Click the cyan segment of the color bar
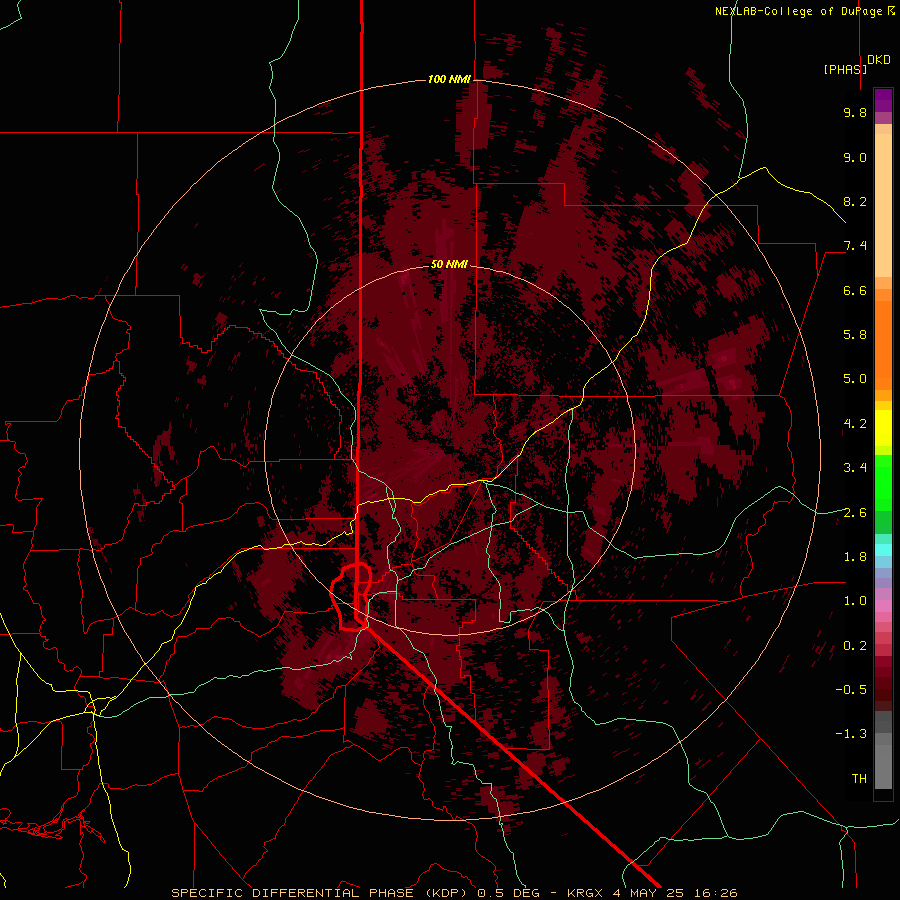This screenshot has width=900, height=900. click(x=883, y=550)
